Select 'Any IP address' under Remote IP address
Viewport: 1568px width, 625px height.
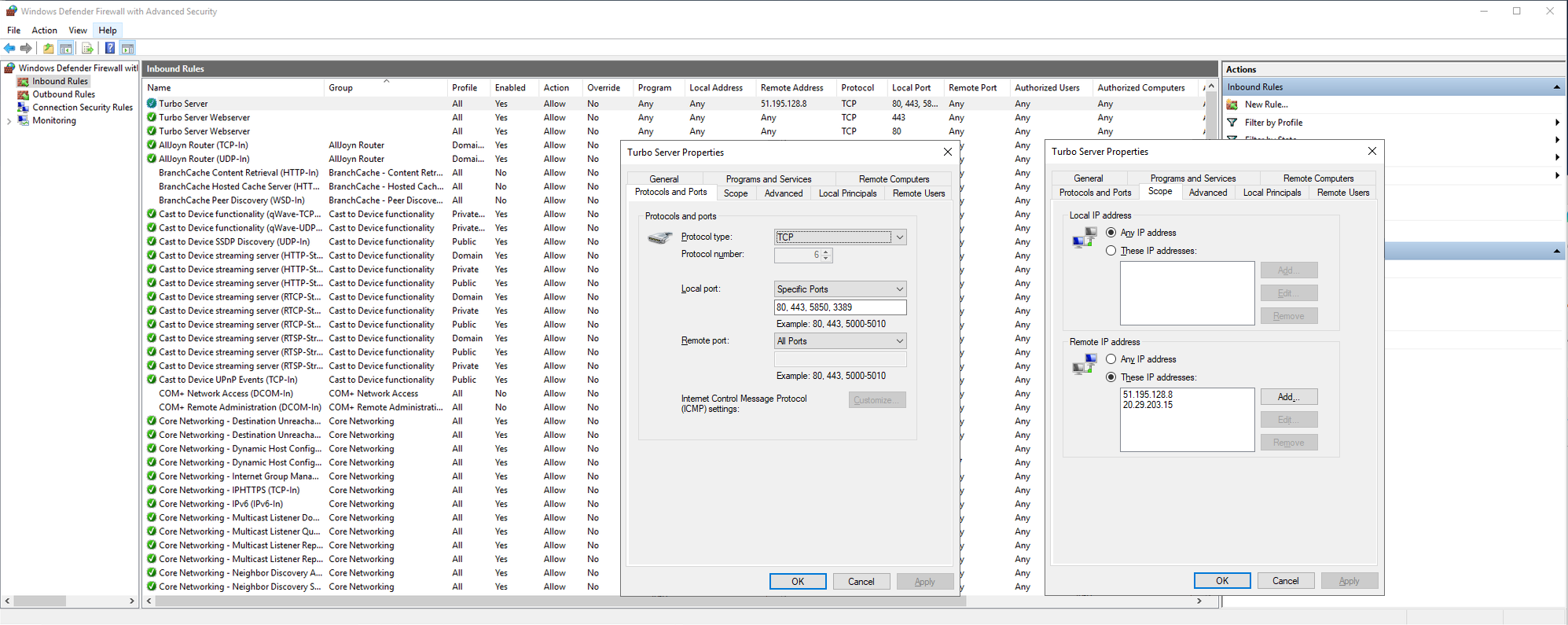pos(1111,359)
